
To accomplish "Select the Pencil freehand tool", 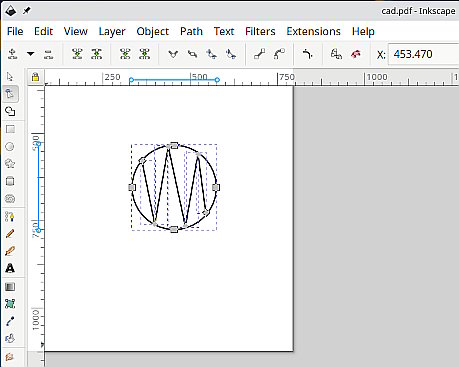I will pos(10,234).
